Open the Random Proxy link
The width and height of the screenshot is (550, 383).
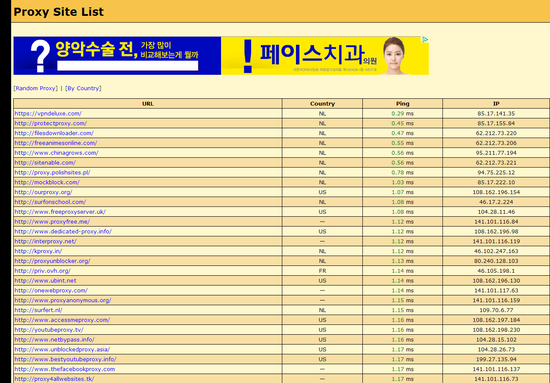[36, 88]
